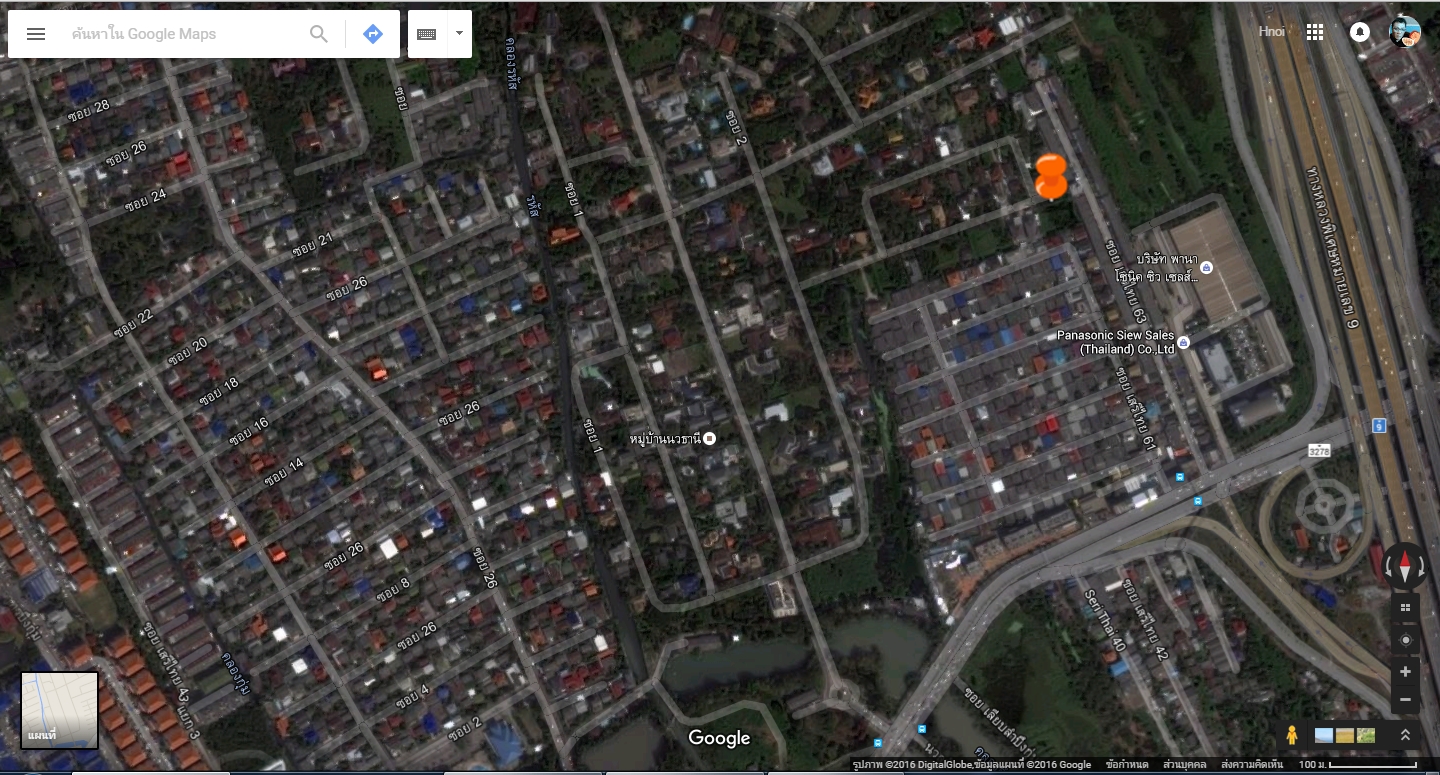Expand the input tools dropdown arrow

tap(459, 34)
